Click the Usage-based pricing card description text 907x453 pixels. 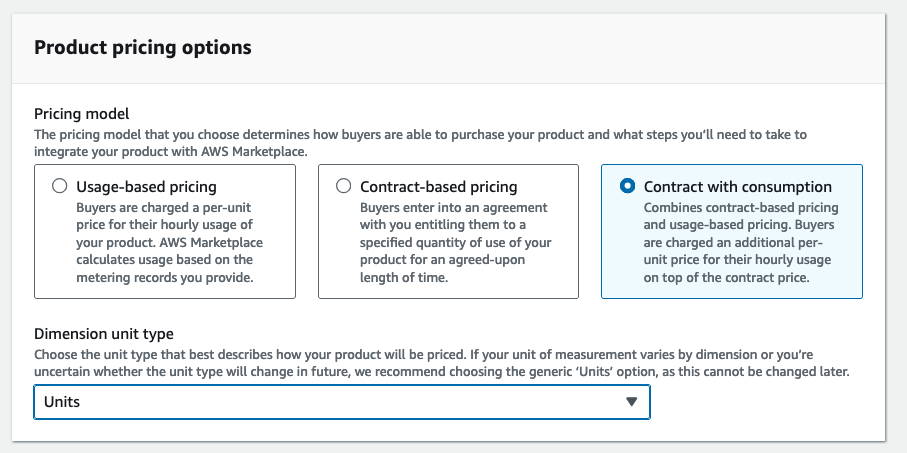point(164,242)
